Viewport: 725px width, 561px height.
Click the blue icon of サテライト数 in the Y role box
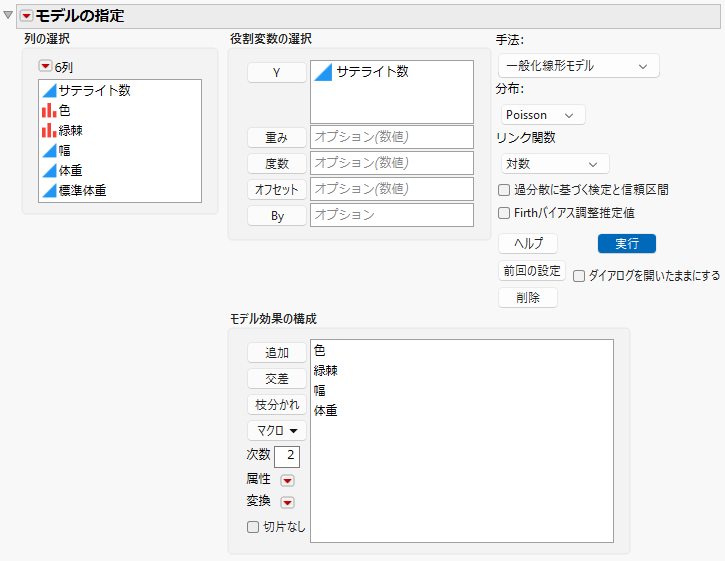(x=323, y=72)
